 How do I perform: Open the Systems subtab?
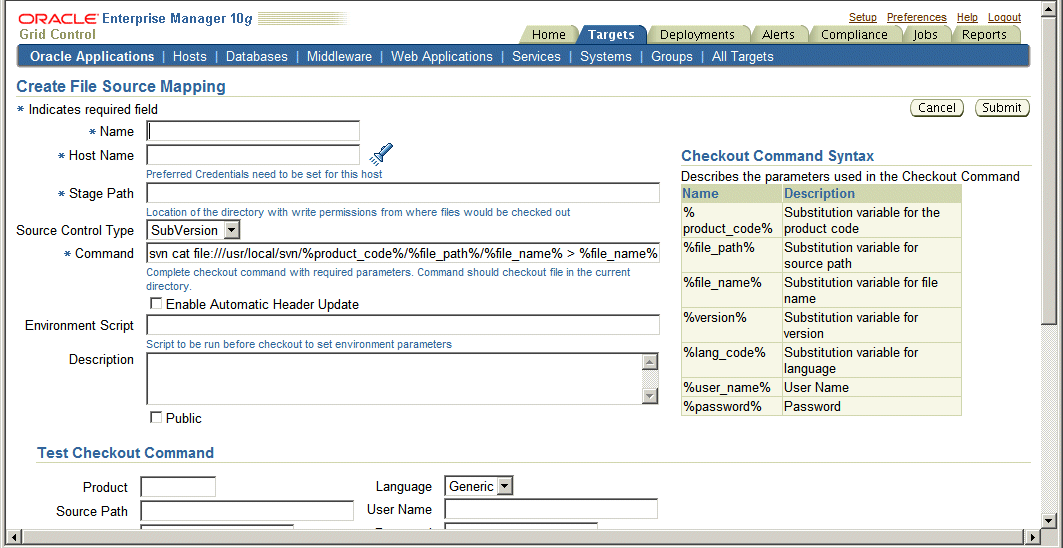[606, 56]
